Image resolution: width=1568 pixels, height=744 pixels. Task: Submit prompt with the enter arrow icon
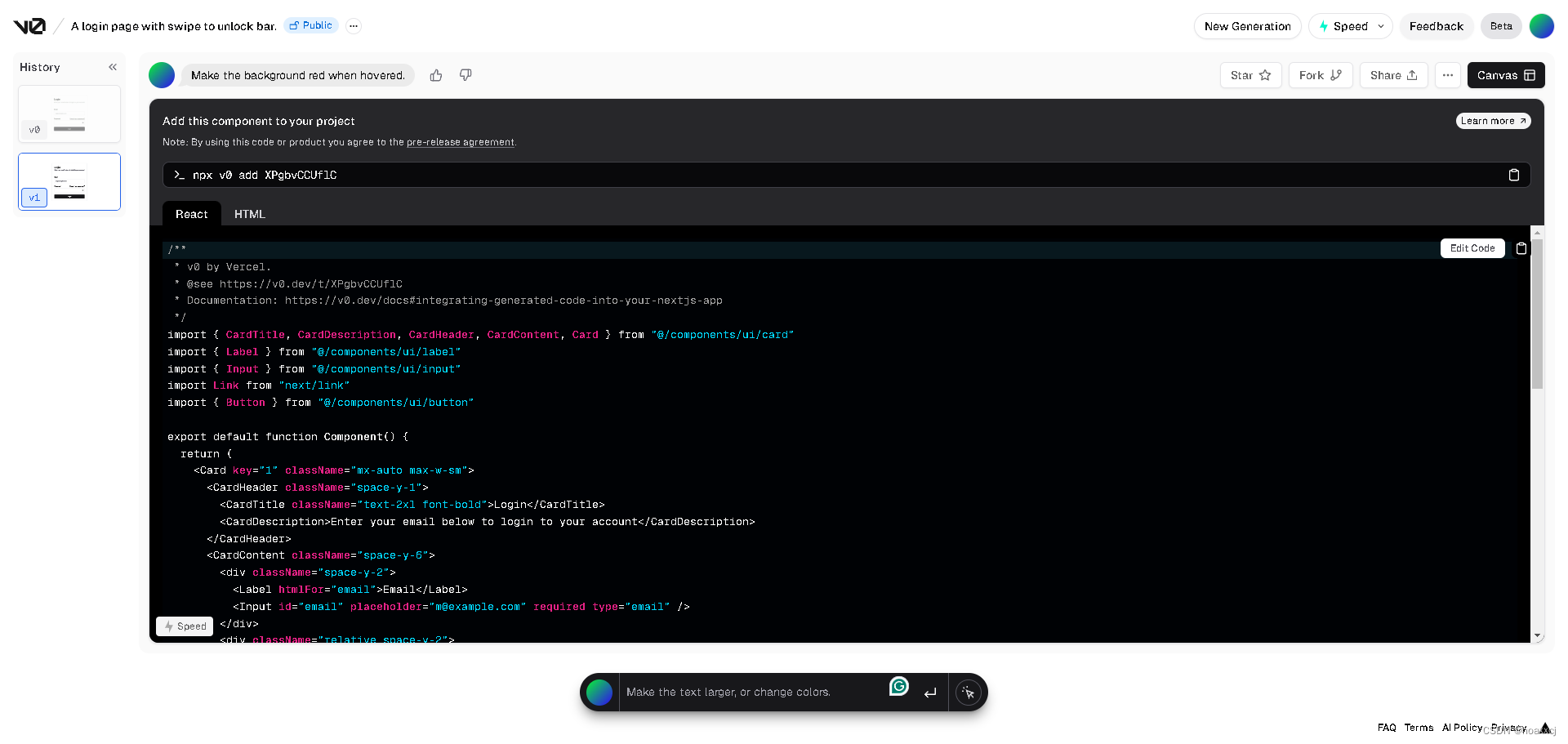click(930, 693)
